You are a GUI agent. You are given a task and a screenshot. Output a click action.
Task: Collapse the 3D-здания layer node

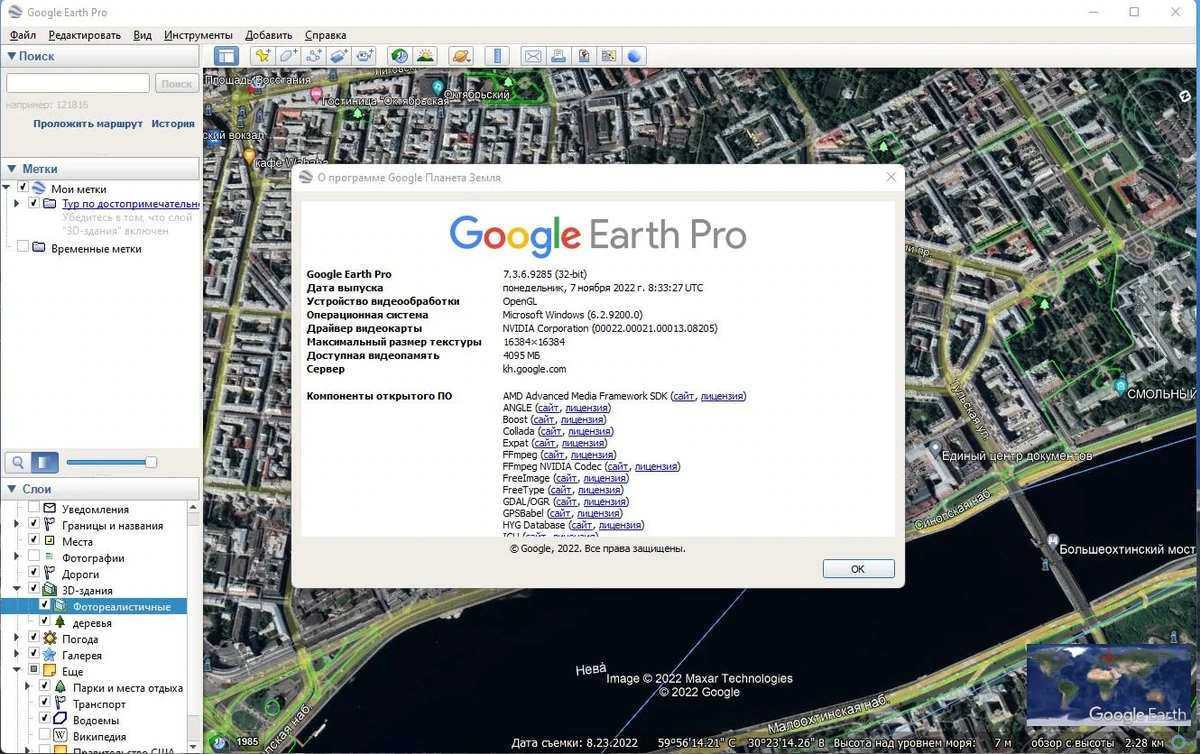tap(16, 590)
